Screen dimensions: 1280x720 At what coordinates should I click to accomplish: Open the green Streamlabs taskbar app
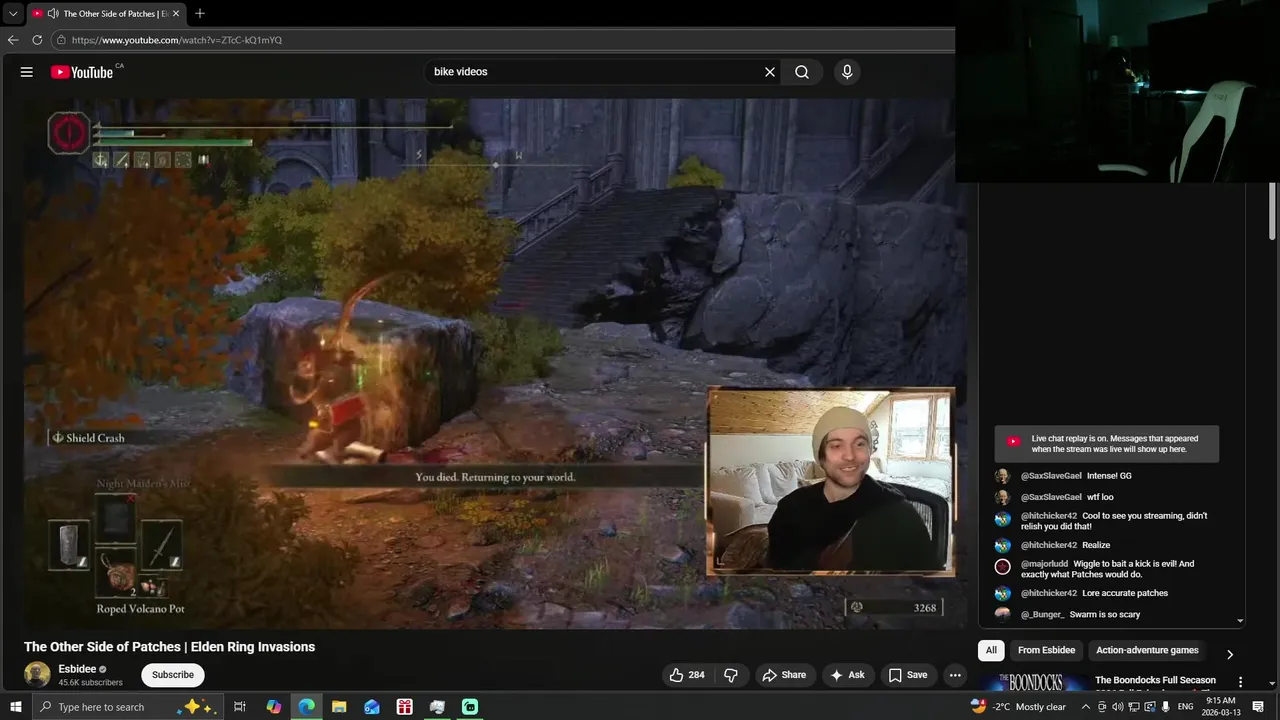coord(469,707)
